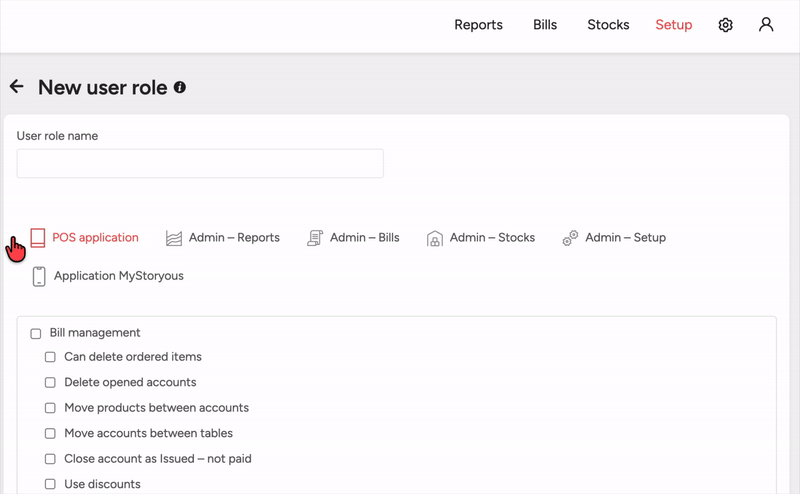Screen dimensions: 800x494
Task: Click the Admin – Setup gears icon
Action: click(570, 238)
